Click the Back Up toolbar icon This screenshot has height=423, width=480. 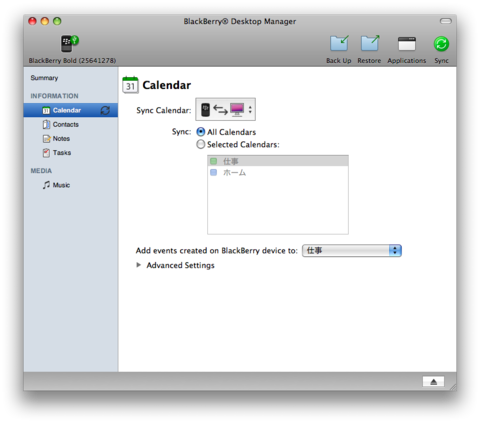tap(339, 43)
